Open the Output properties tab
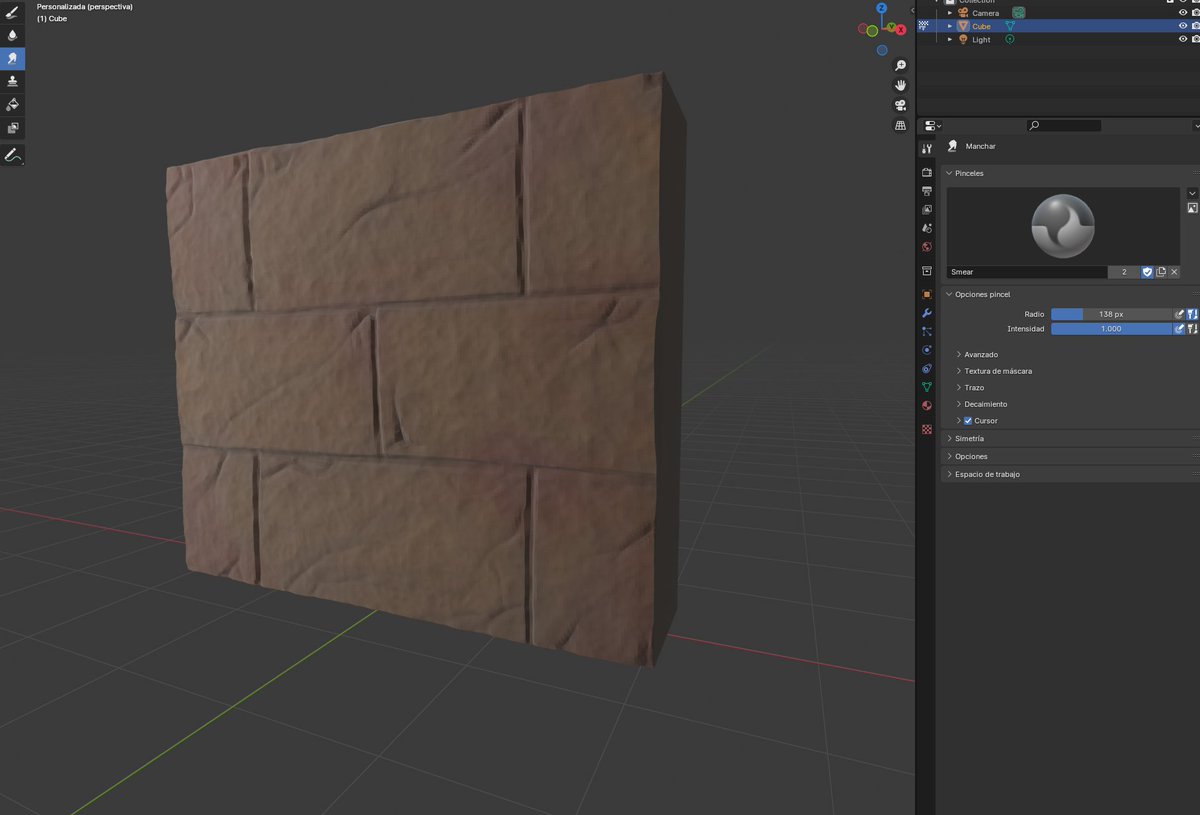Screen dimensions: 1200x815 click(x=927, y=191)
